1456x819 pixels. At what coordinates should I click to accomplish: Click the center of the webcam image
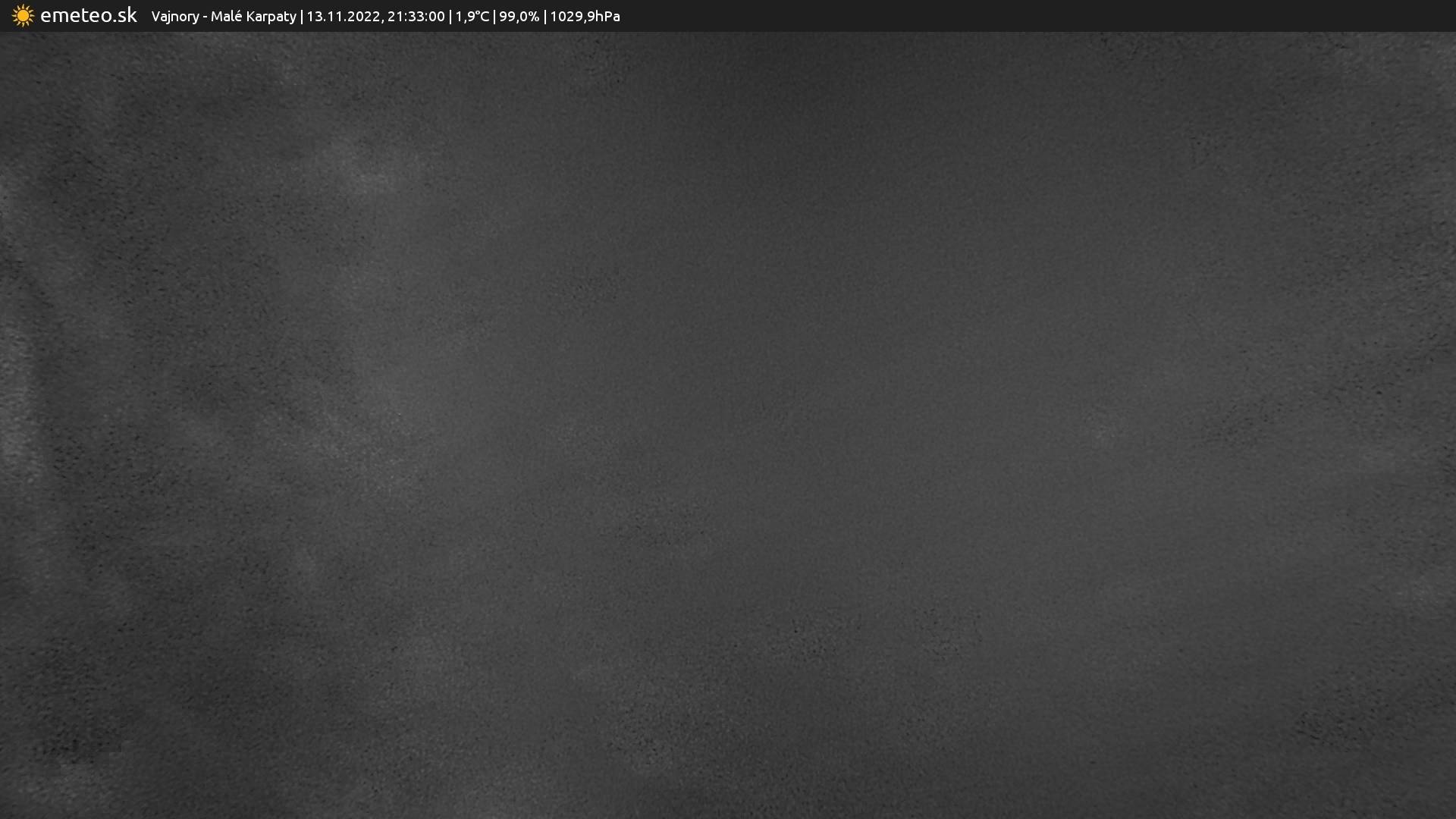[x=728, y=425]
